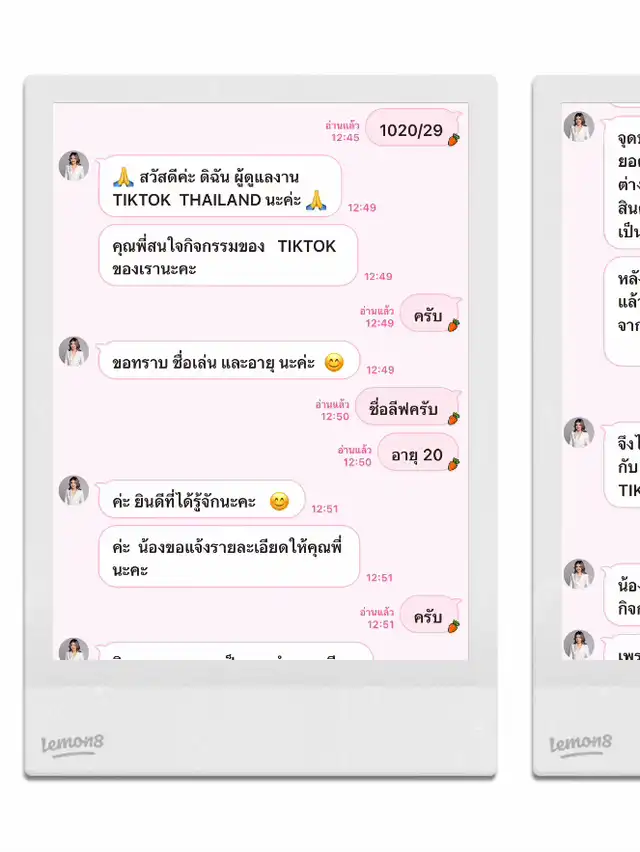Image resolution: width=640 pixels, height=852 pixels.
Task: Tap the carrot sticker on the อายุ 20 bubble
Action: click(x=454, y=464)
